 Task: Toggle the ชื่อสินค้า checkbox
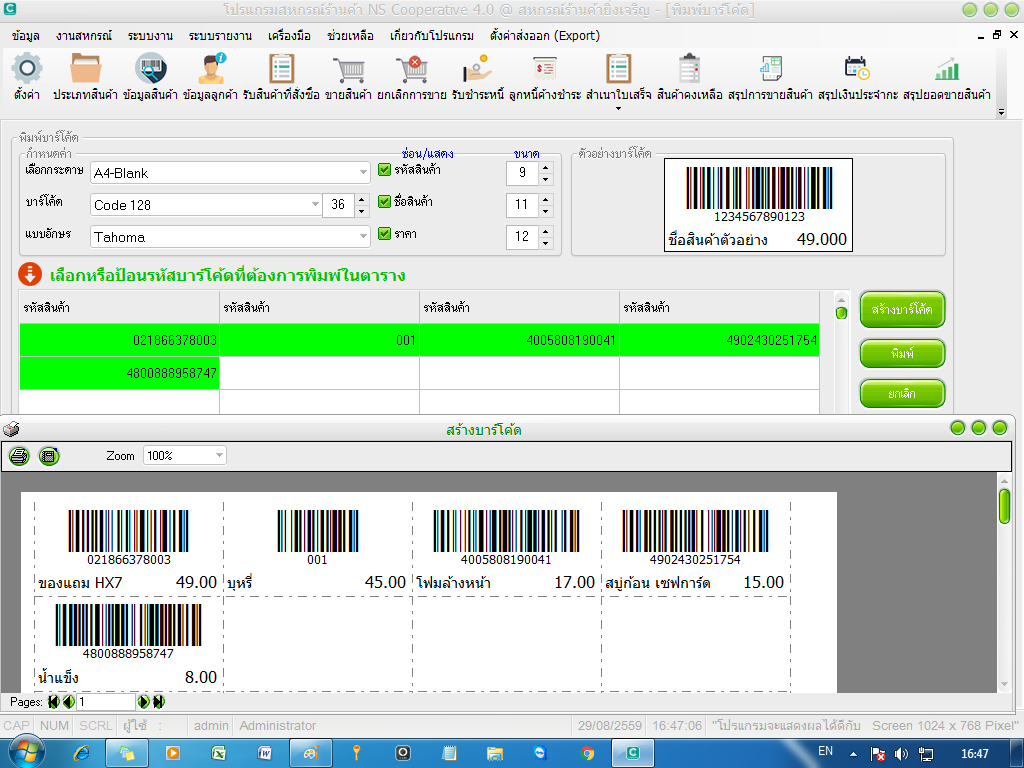(x=385, y=201)
